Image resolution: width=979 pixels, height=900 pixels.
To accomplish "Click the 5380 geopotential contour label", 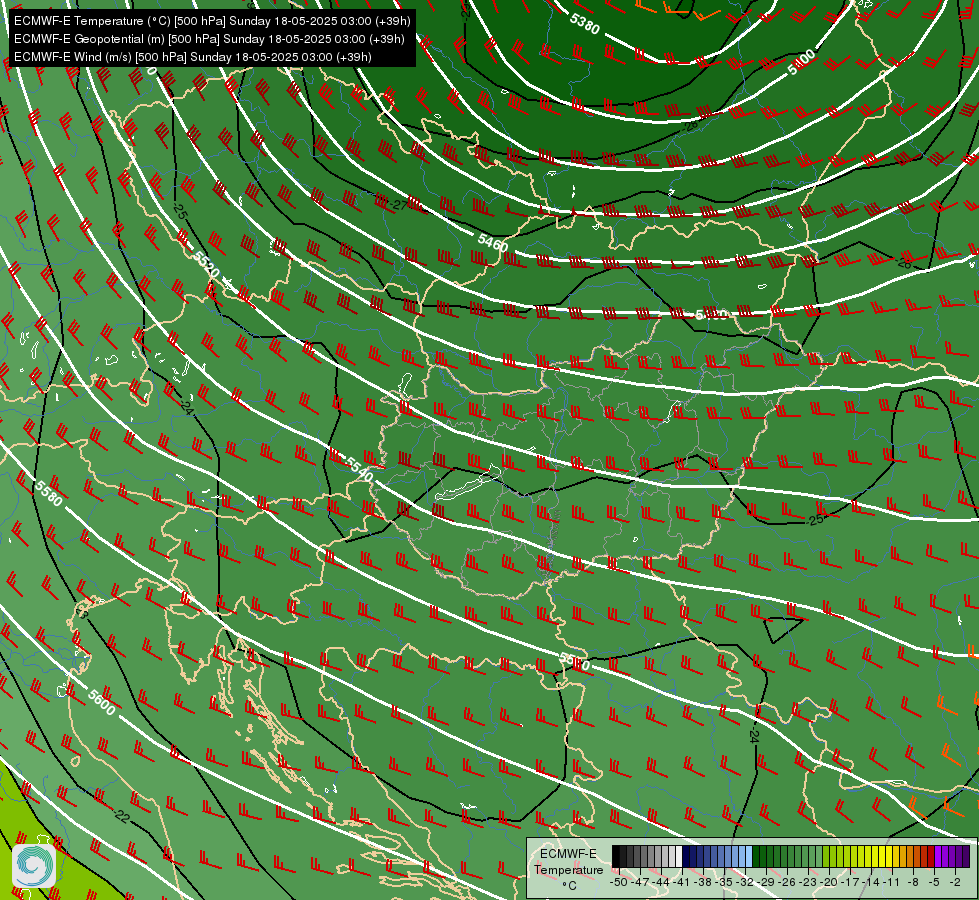I will coord(584,23).
